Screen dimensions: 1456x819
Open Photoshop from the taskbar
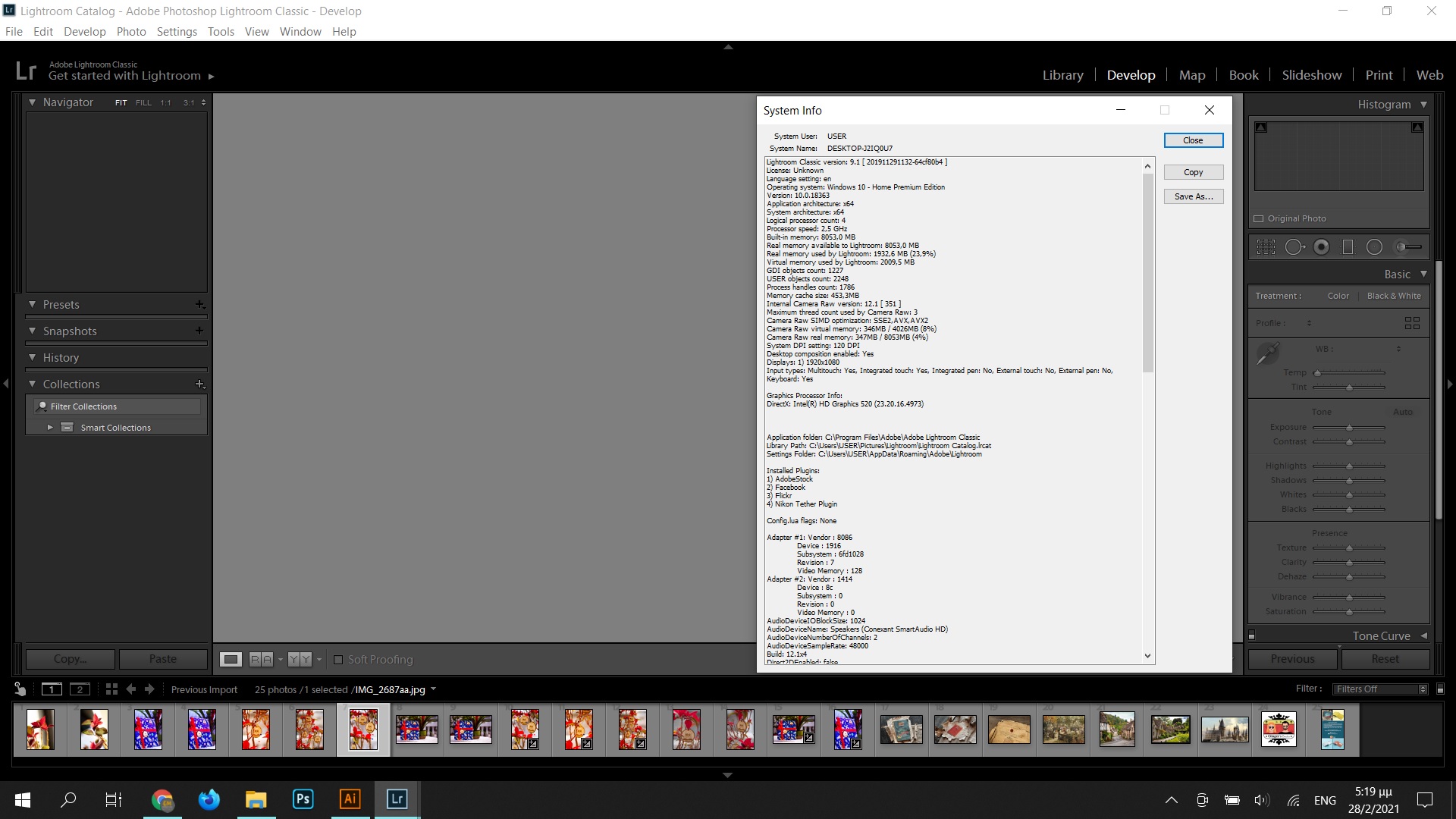tap(303, 799)
